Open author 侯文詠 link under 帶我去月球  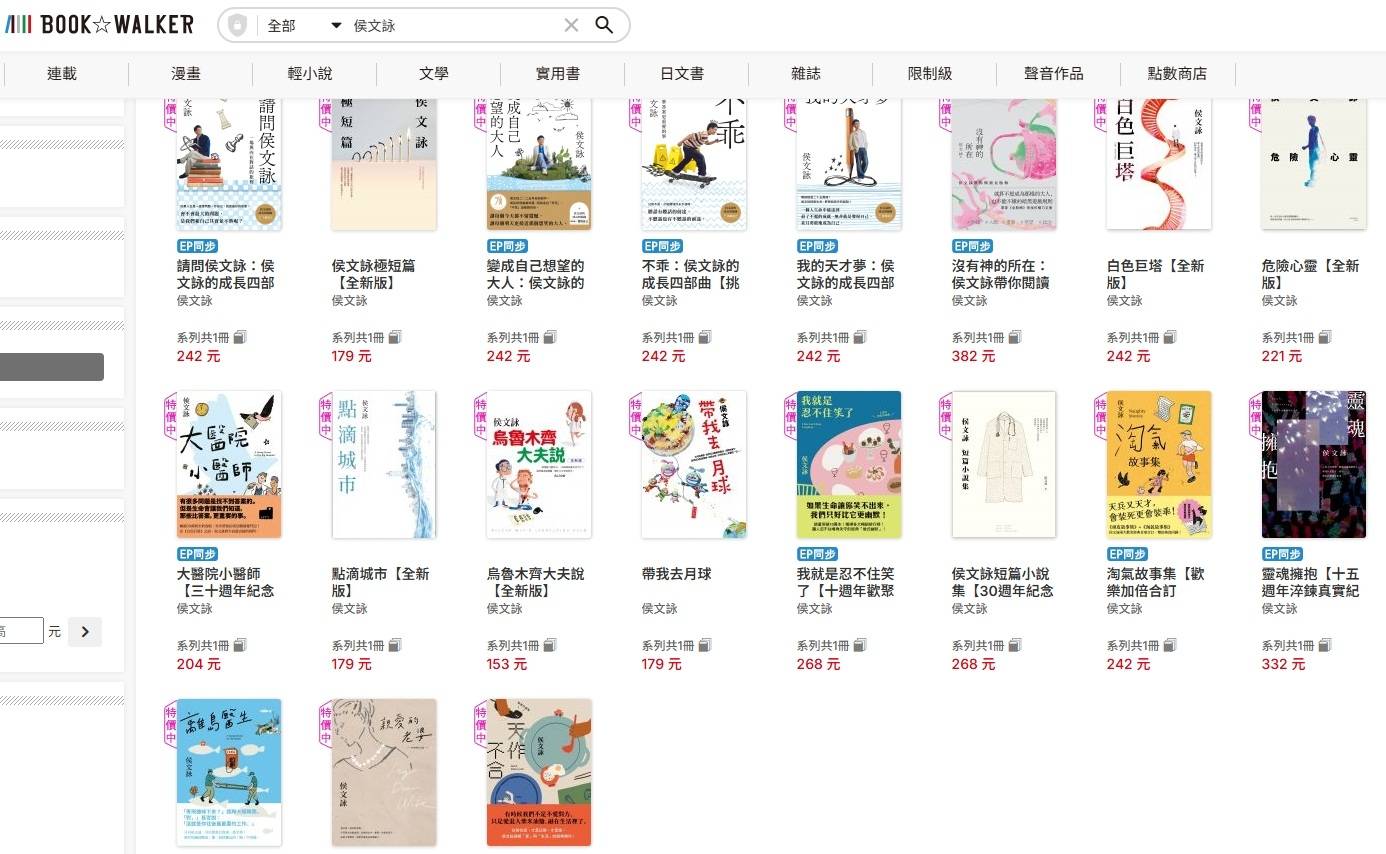point(660,608)
